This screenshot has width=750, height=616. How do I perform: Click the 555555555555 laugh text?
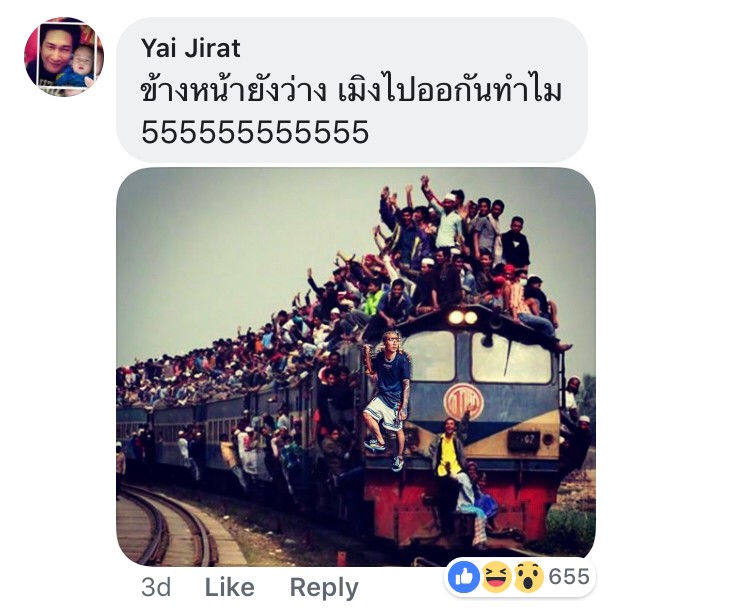pos(255,132)
